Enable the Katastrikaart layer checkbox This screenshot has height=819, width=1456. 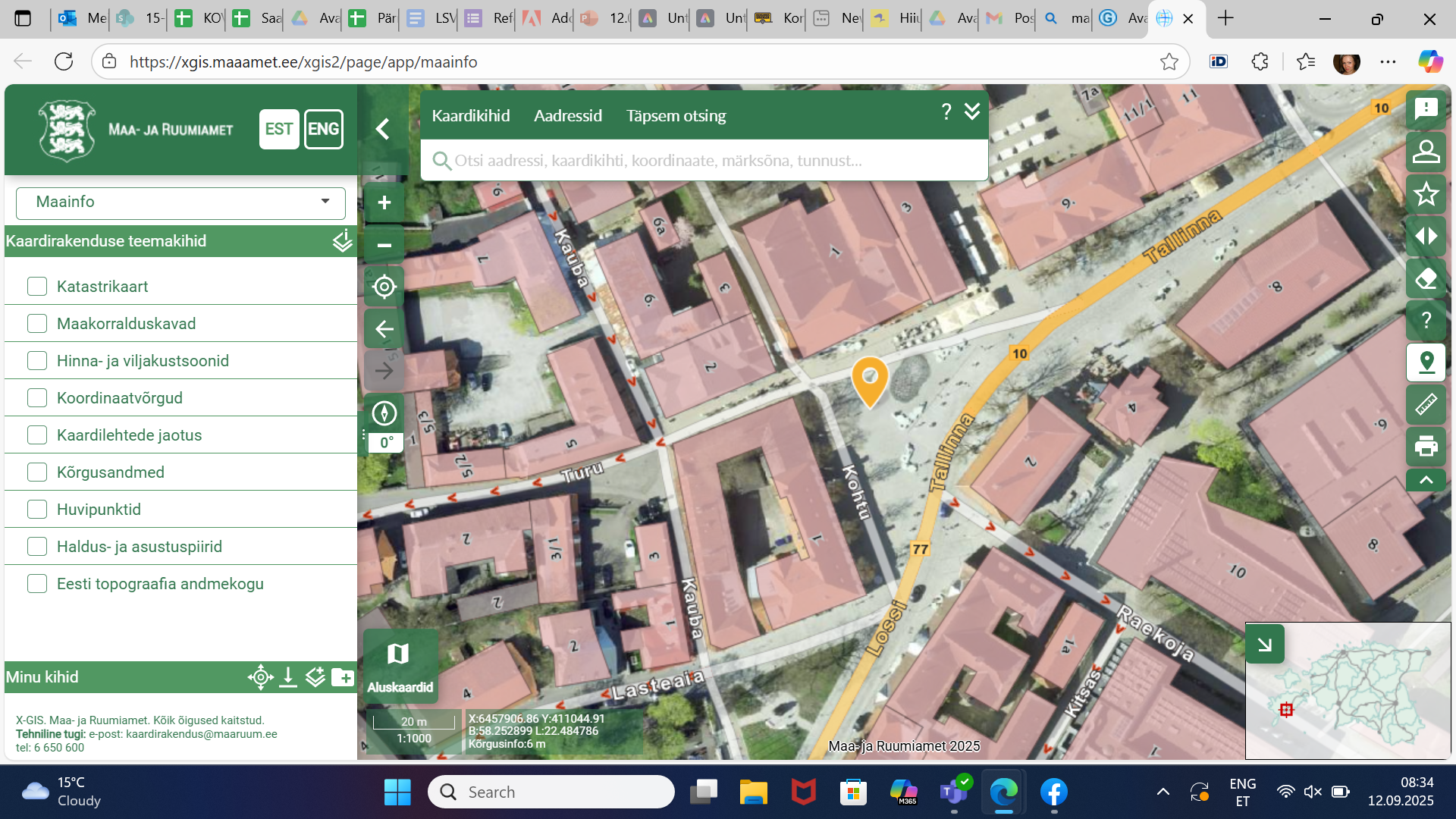[37, 286]
